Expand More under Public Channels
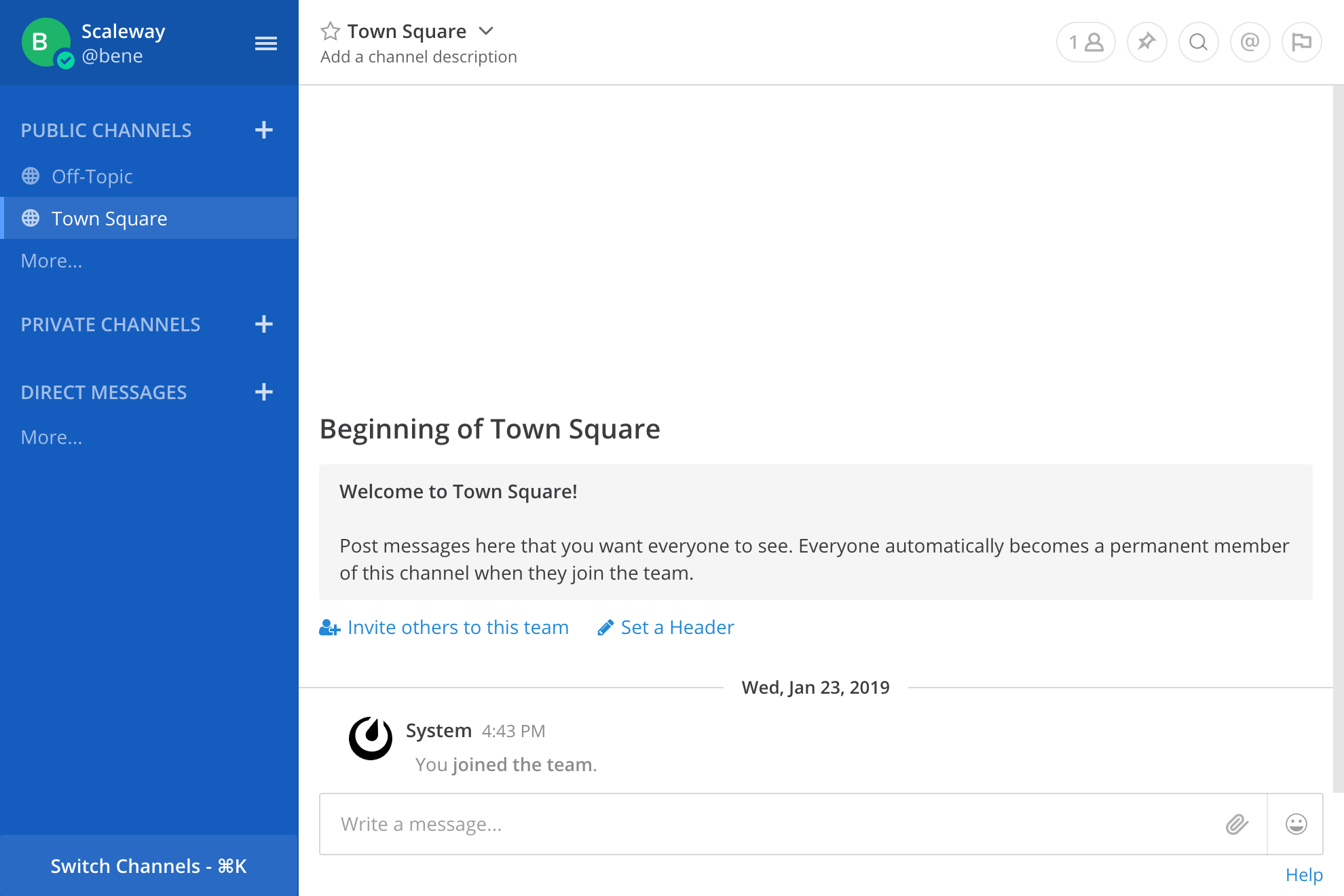The height and width of the screenshot is (896, 1344). coord(52,261)
